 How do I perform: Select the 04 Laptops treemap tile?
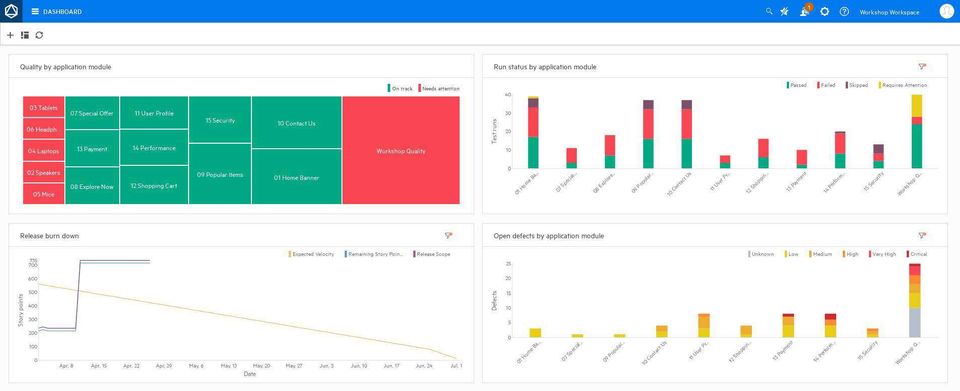pos(43,151)
